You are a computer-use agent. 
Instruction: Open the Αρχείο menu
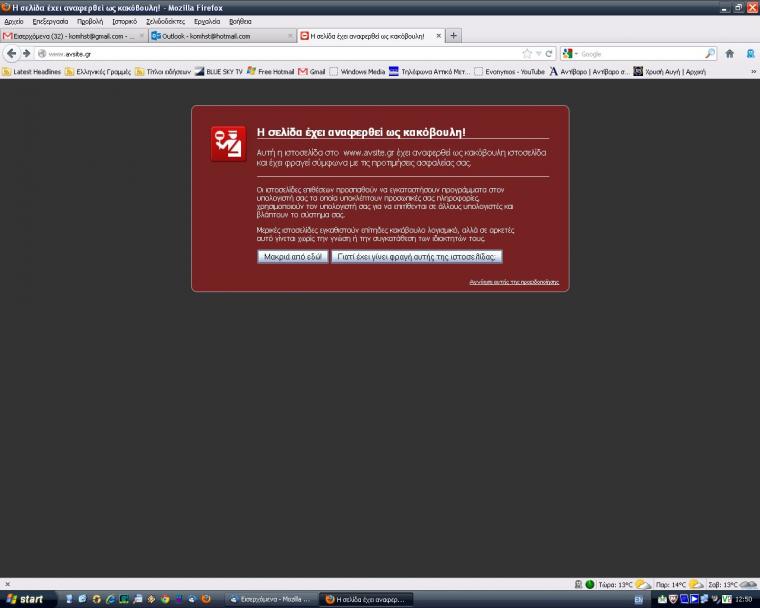click(14, 21)
